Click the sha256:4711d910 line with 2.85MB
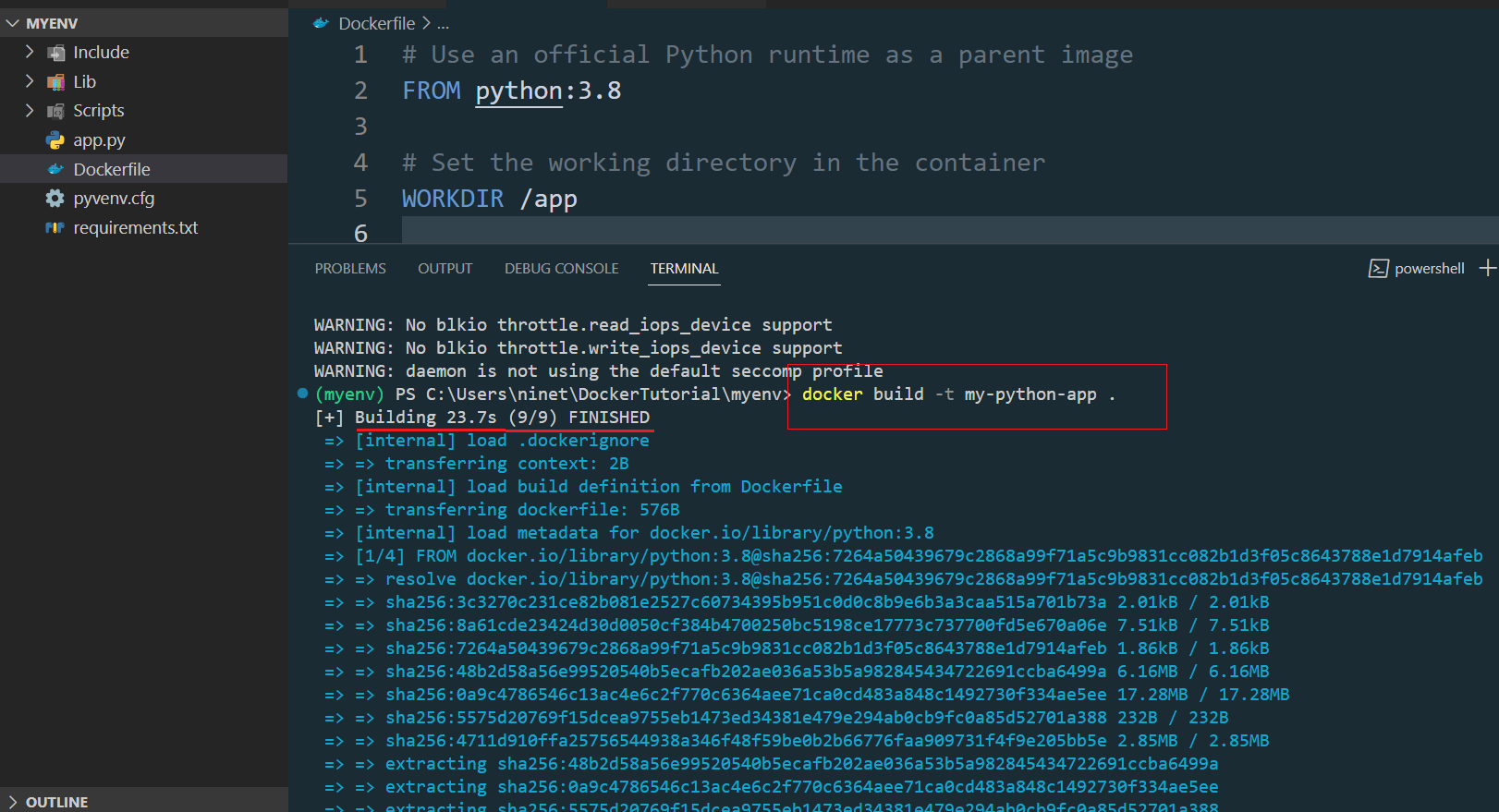1499x812 pixels. pyautogui.click(x=797, y=741)
